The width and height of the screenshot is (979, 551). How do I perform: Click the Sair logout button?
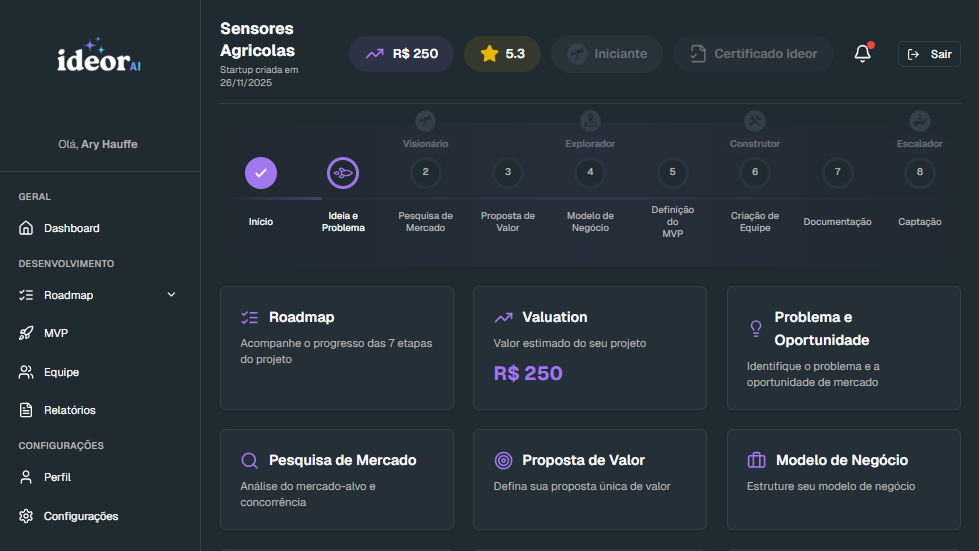pyautogui.click(x=929, y=54)
